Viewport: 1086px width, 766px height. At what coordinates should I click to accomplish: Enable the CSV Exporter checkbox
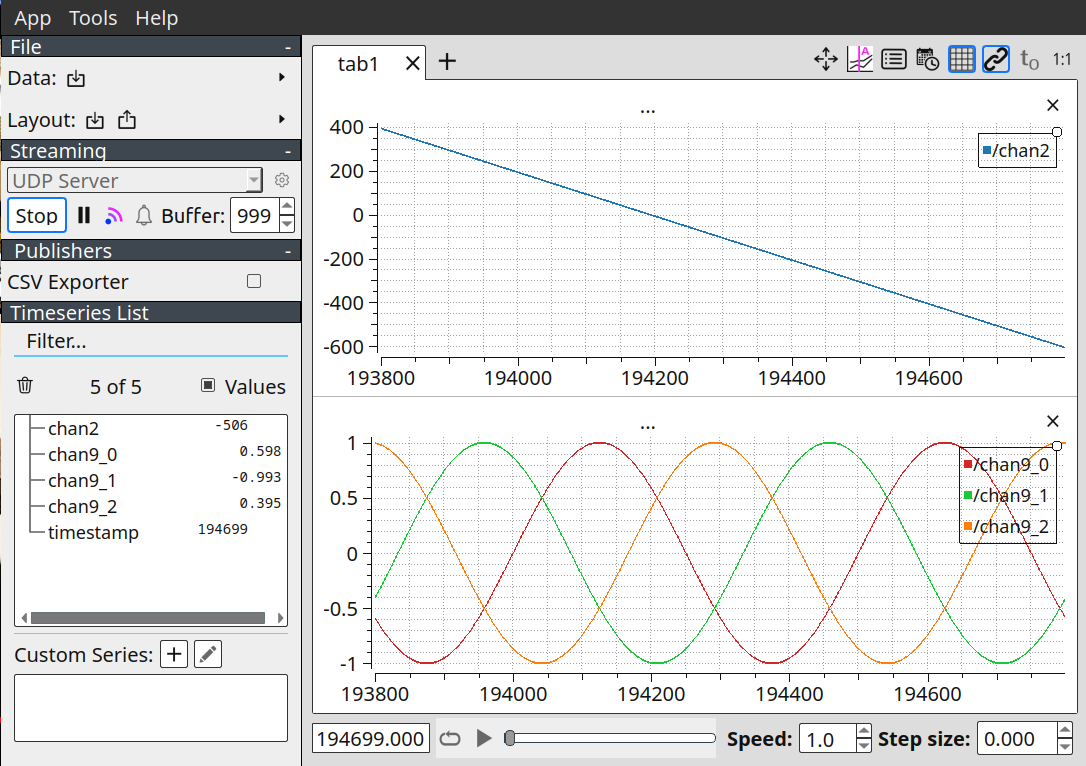point(254,280)
